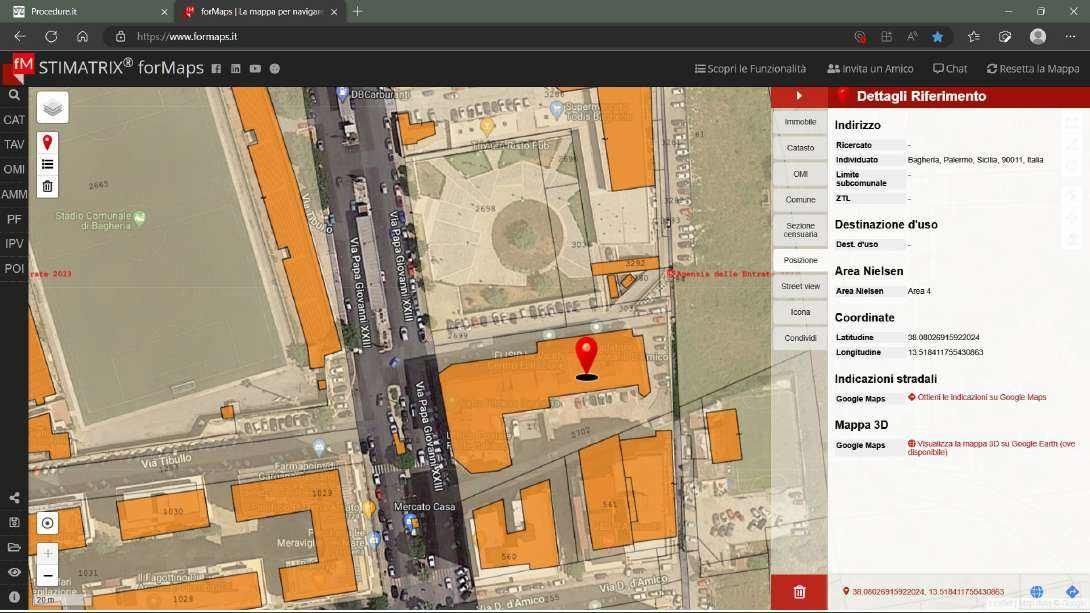Expand the Scopri le Funzionalità menu
Image resolution: width=1090 pixels, height=613 pixels.
click(x=750, y=69)
